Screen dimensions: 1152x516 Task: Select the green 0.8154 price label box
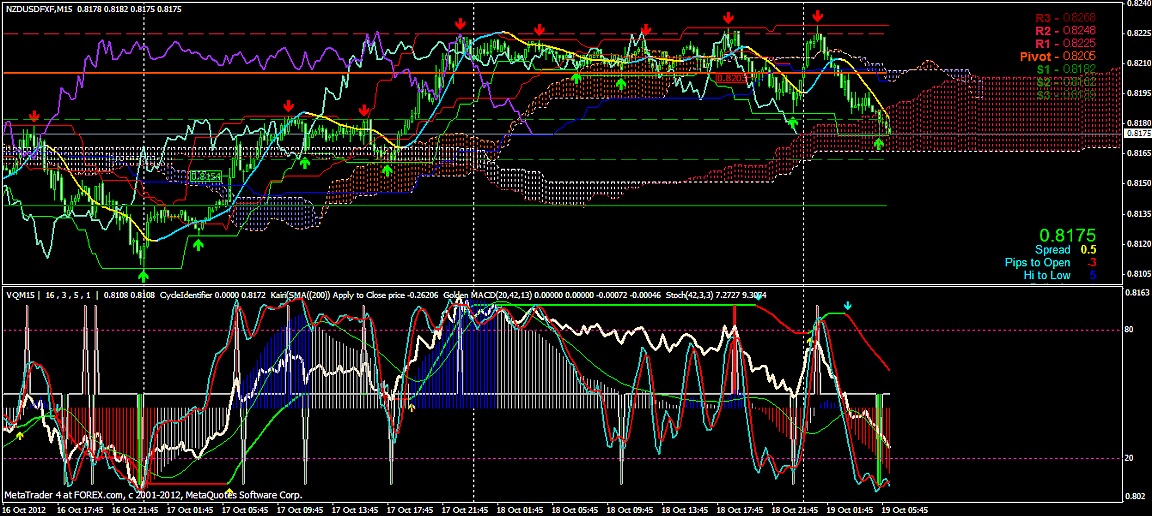(x=205, y=175)
